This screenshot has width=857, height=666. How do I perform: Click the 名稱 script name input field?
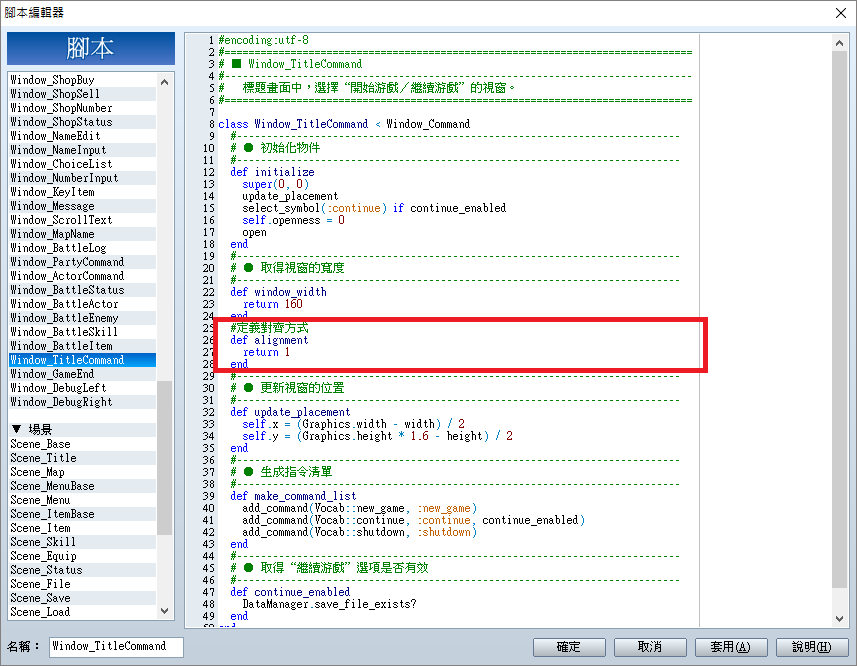(116, 646)
